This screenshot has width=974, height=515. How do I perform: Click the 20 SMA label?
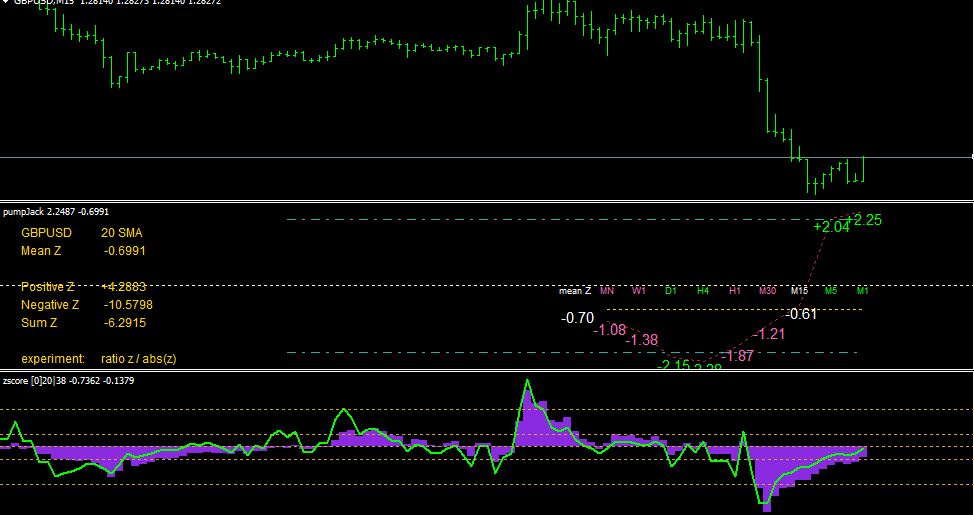tap(122, 233)
